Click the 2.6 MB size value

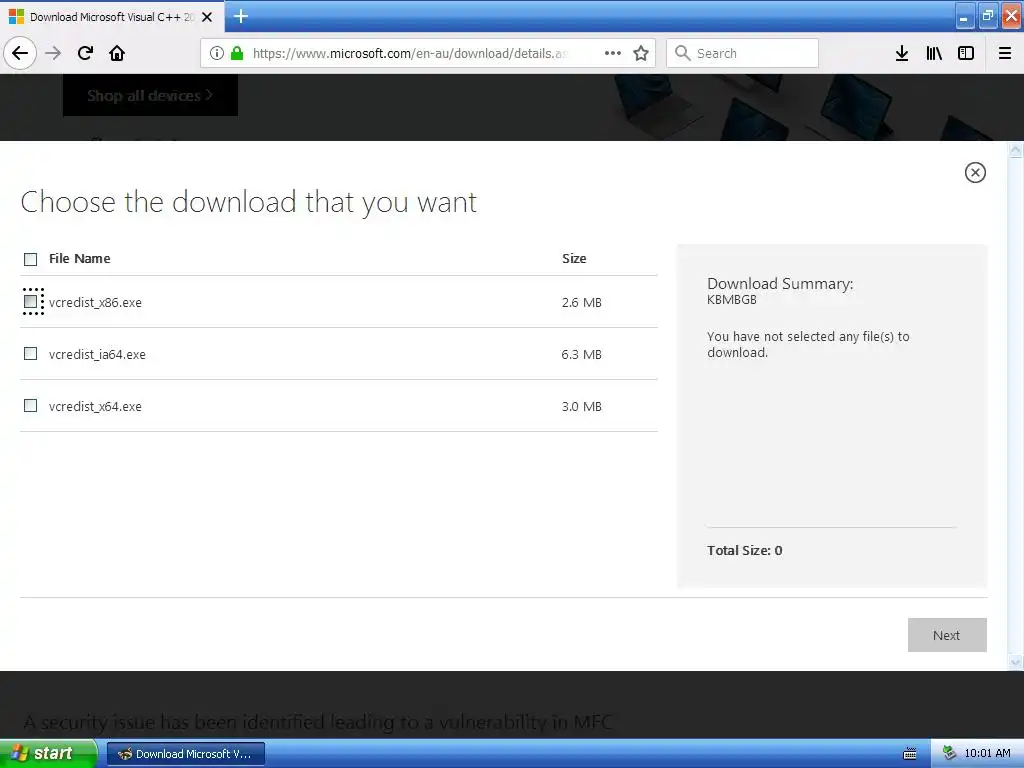(581, 302)
